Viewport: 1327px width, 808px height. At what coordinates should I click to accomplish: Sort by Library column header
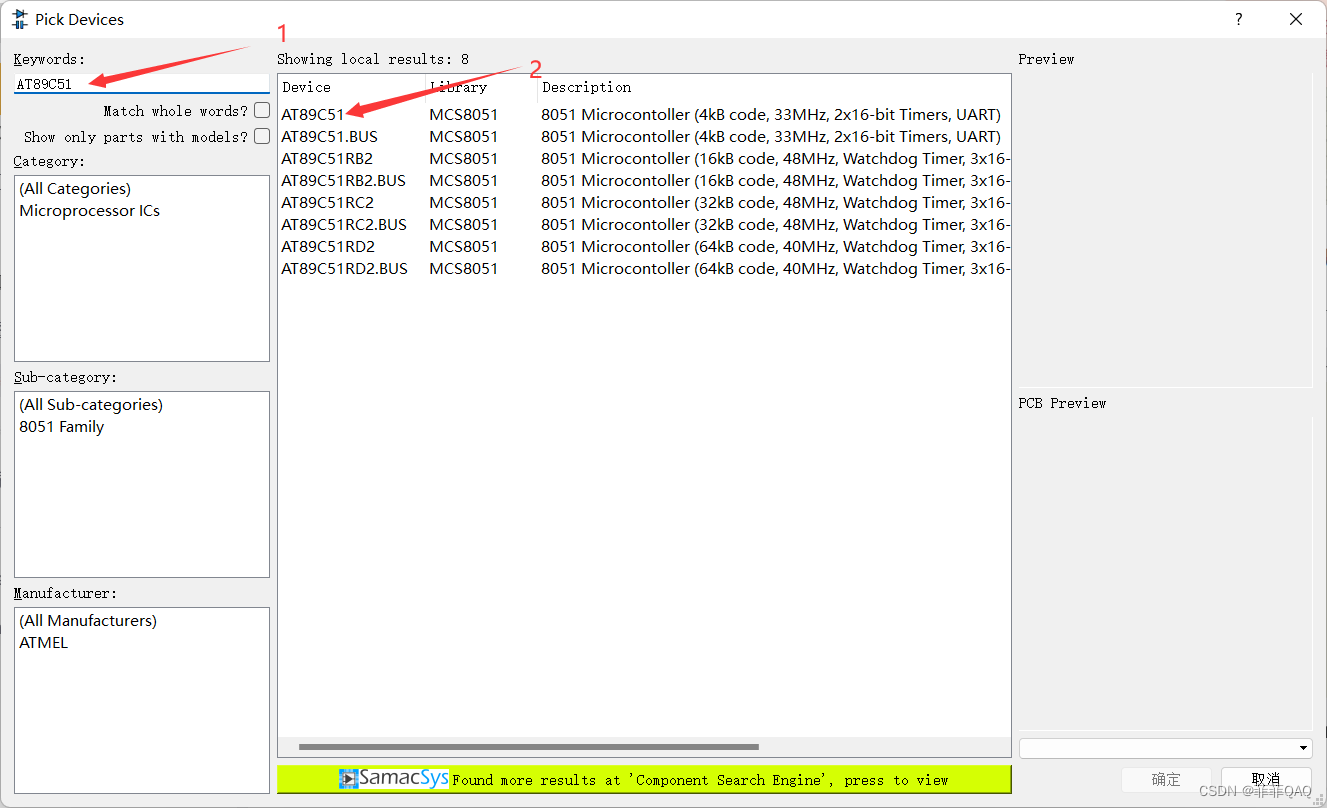click(x=482, y=87)
